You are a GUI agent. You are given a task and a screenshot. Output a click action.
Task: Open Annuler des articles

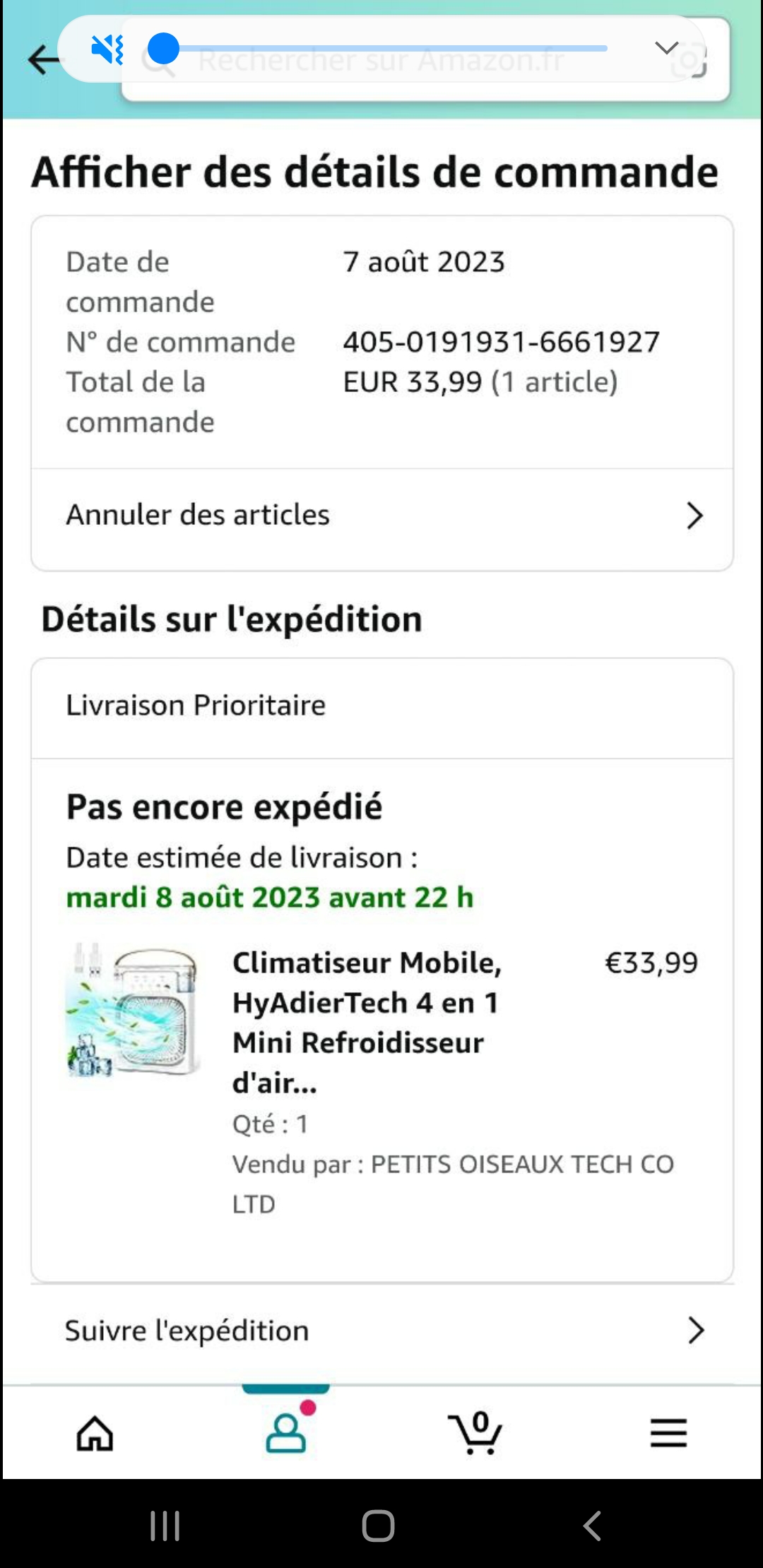click(198, 515)
